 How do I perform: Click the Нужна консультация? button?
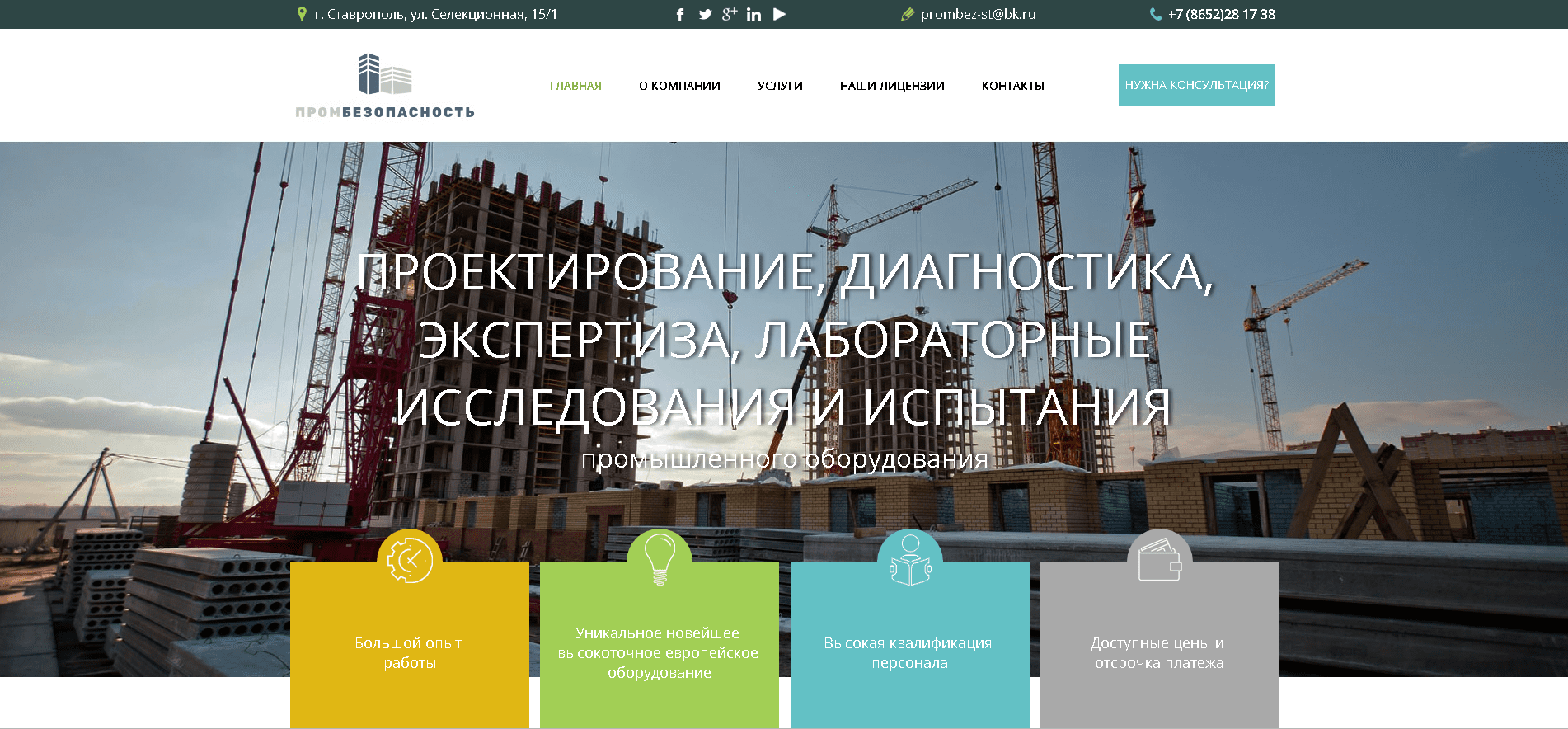point(1197,85)
